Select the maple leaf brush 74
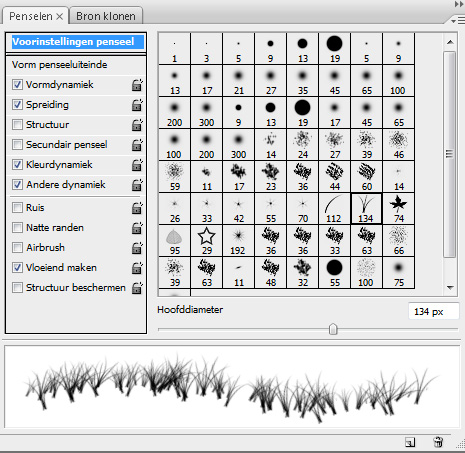This screenshot has width=465, height=453. pos(399,209)
